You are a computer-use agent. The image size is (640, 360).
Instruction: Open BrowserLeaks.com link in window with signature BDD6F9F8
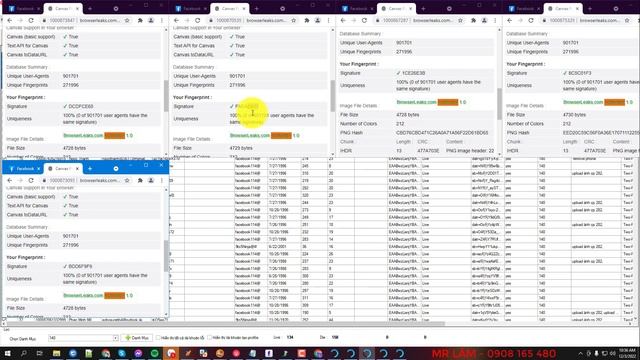(83, 296)
